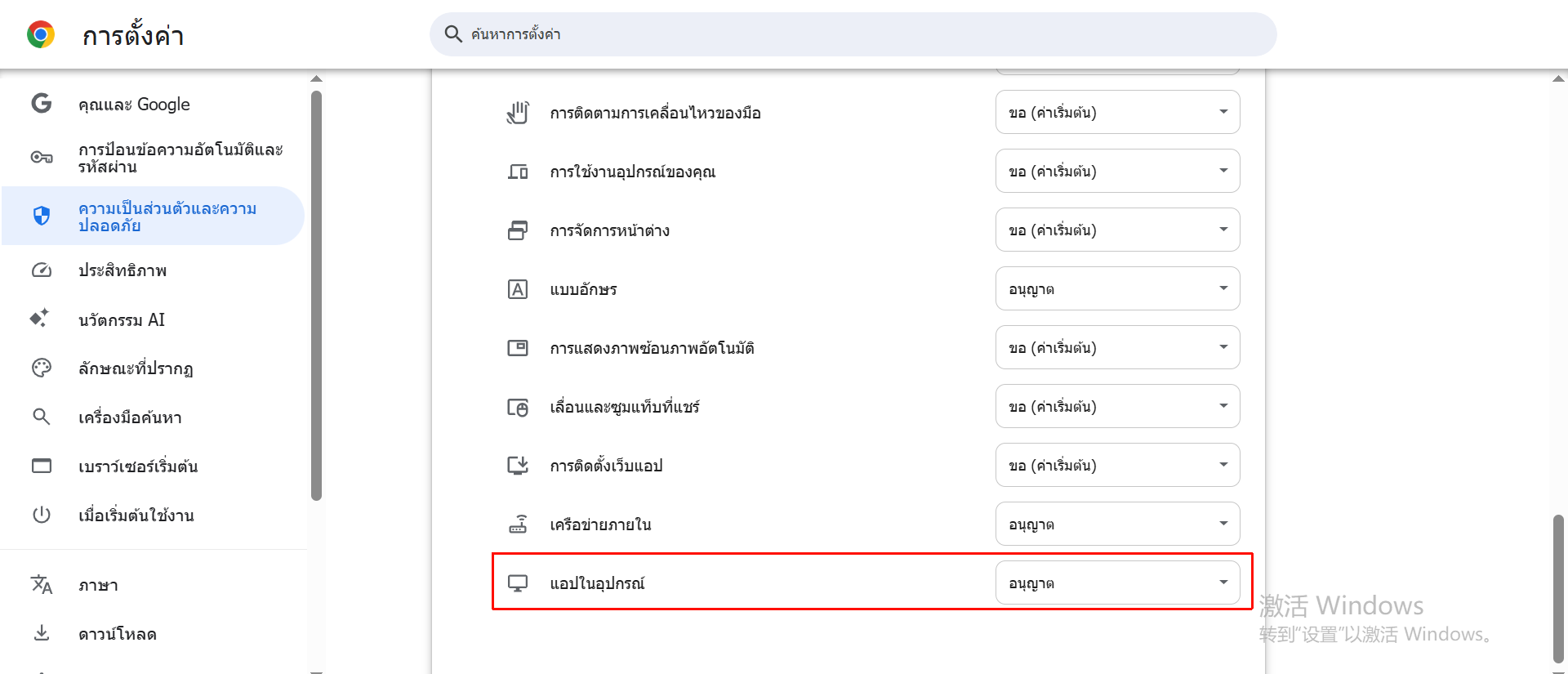The image size is (1568, 674).
Task: Open the ดาวน์โหลด settings section
Action: [x=118, y=634]
